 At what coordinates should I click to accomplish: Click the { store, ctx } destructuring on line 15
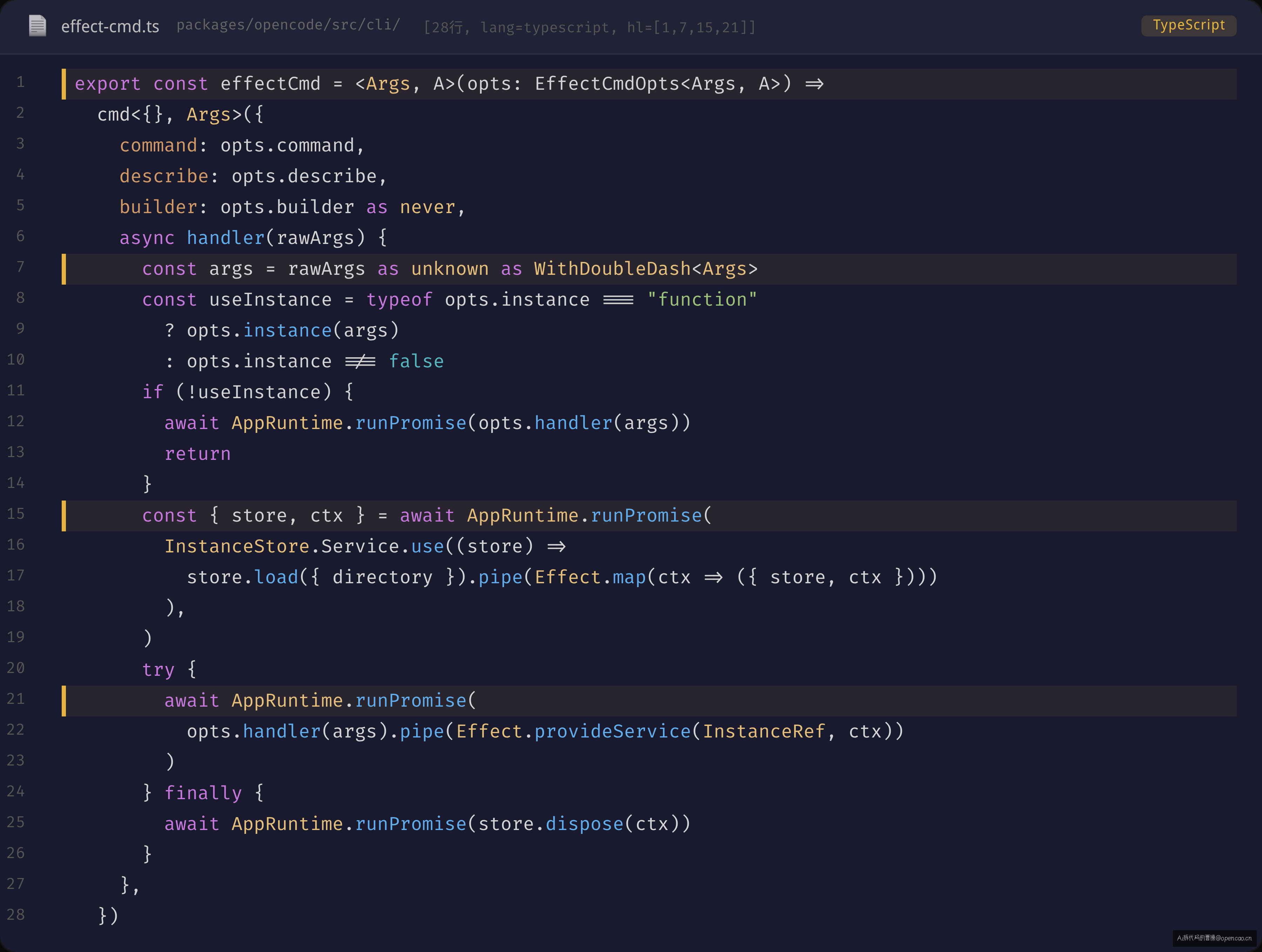pos(287,515)
